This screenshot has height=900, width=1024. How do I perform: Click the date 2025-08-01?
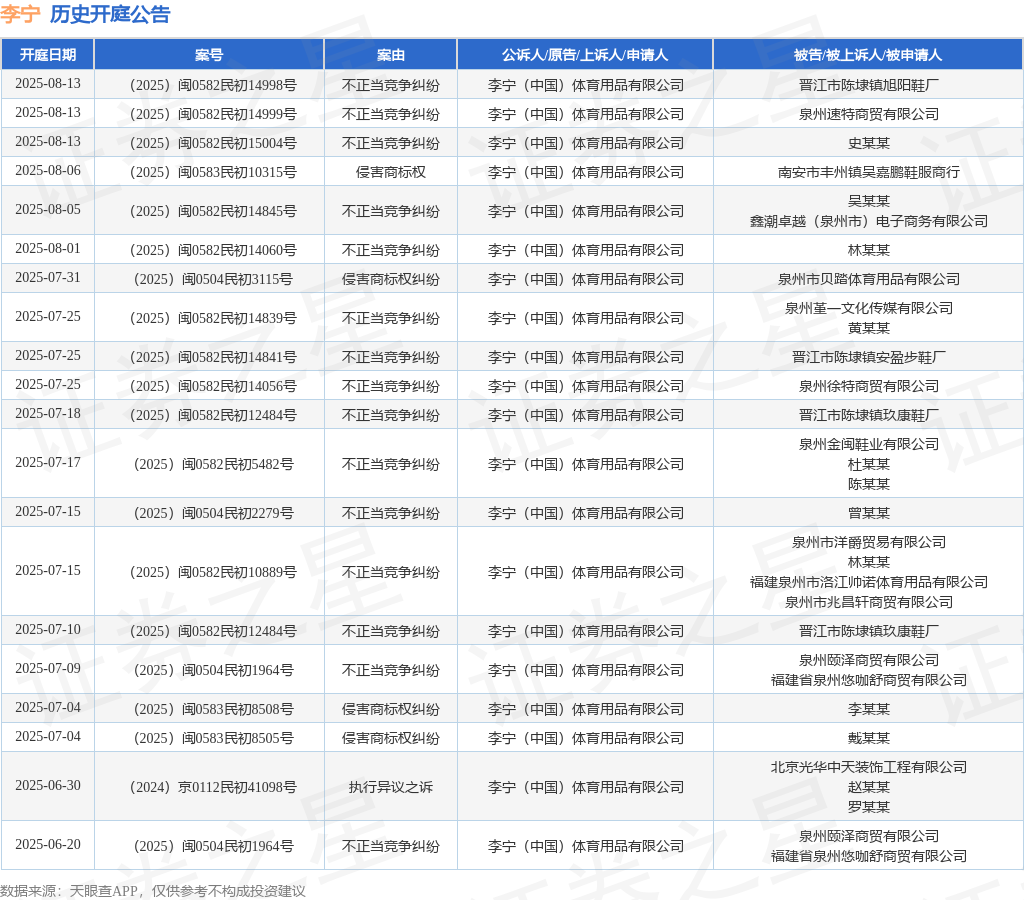[x=48, y=249]
